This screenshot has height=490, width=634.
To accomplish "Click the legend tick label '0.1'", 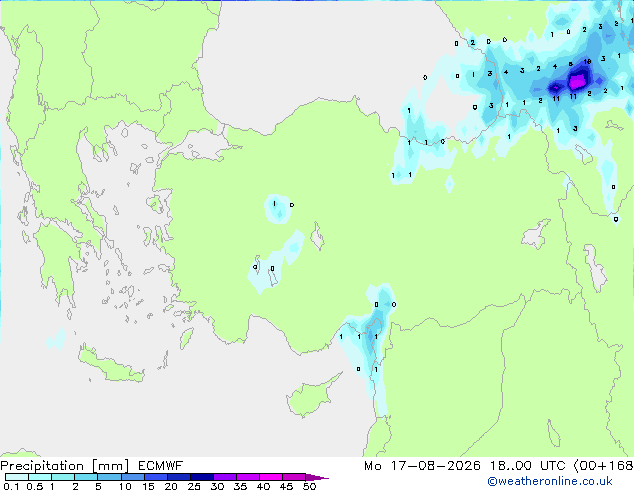I will click(x=11, y=486).
